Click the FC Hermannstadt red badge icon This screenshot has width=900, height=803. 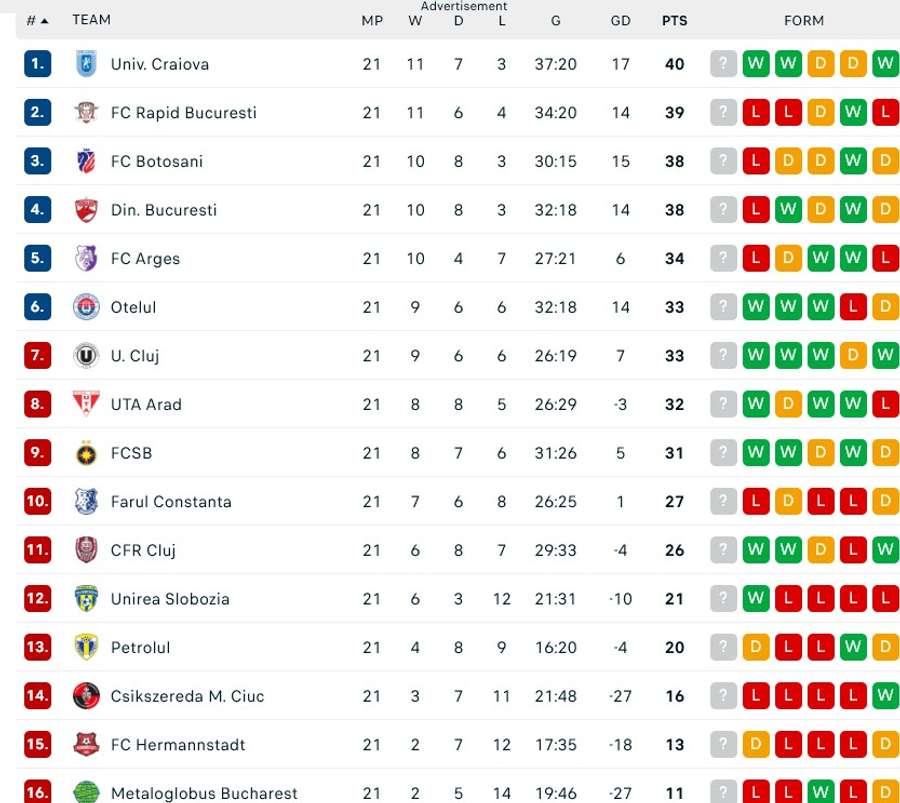click(x=86, y=744)
